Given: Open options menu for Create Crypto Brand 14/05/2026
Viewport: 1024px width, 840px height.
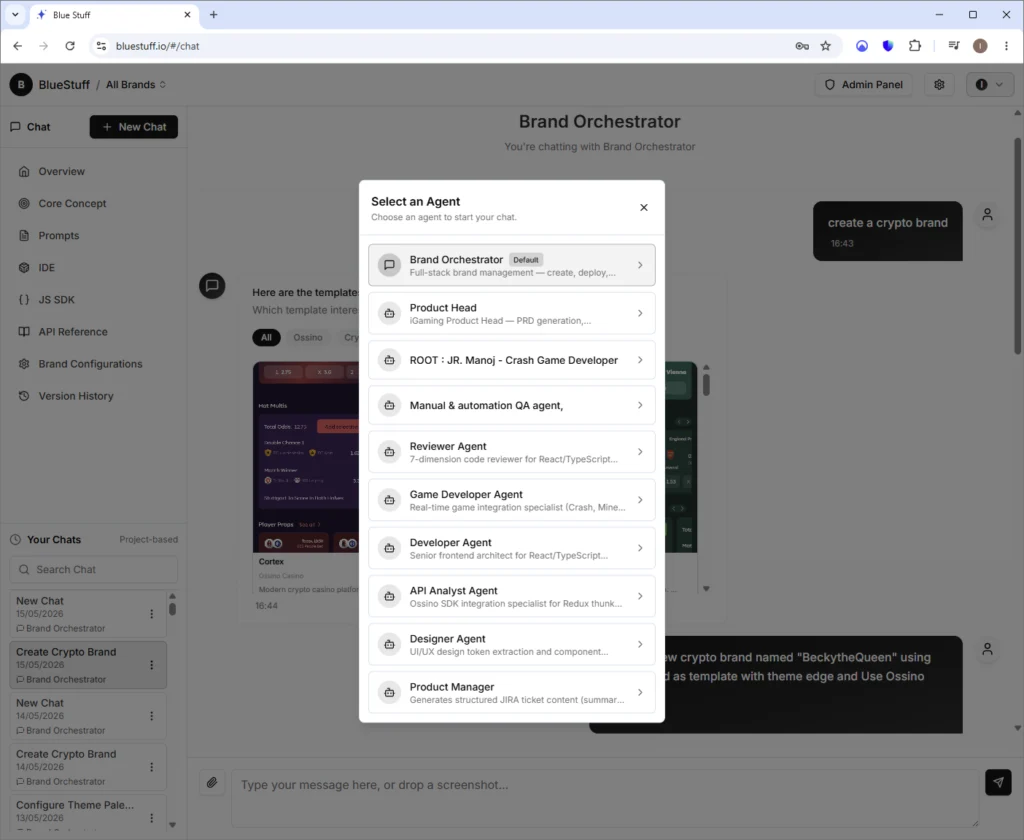Looking at the screenshot, I should (x=152, y=767).
